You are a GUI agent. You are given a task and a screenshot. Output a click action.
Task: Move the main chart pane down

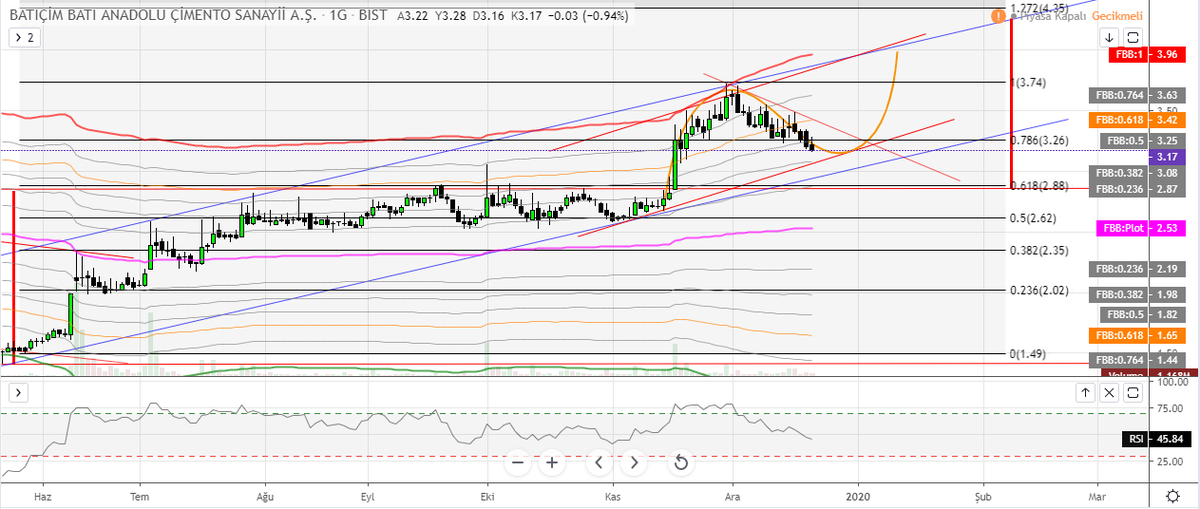[x=1109, y=37]
